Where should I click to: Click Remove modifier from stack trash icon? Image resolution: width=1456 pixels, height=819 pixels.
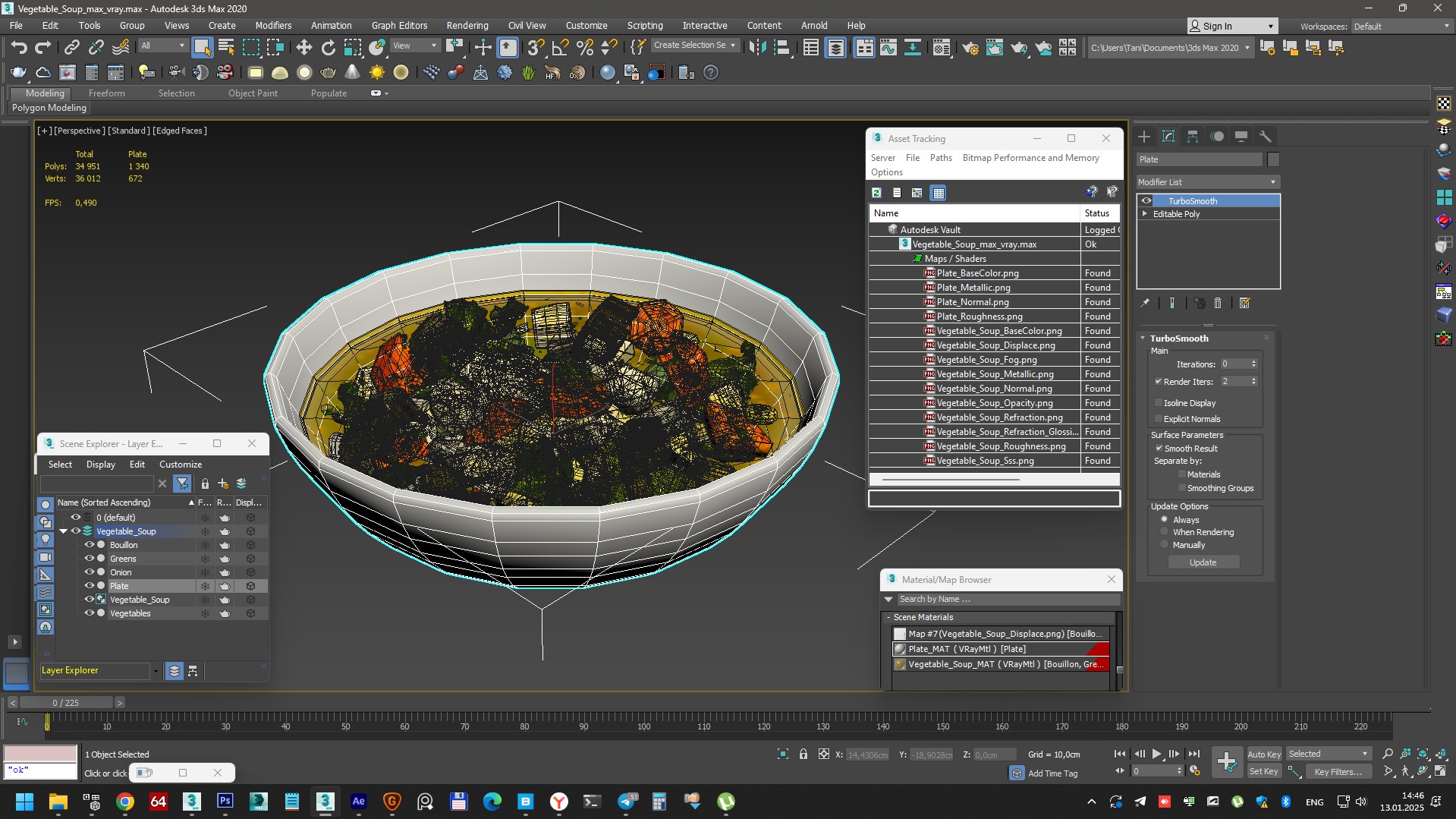pos(1218,303)
